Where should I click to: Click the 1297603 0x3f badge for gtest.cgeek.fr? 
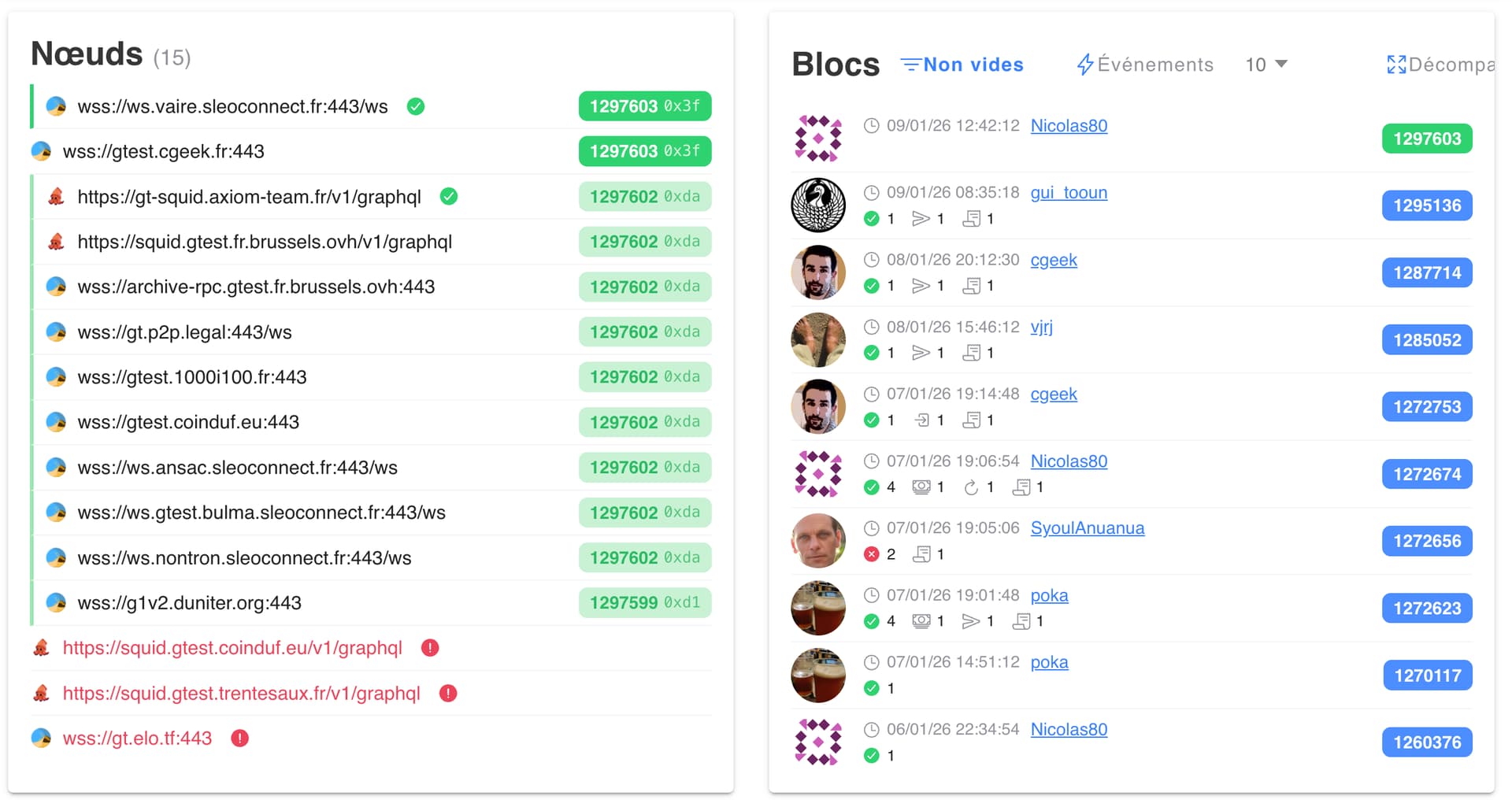tap(644, 151)
